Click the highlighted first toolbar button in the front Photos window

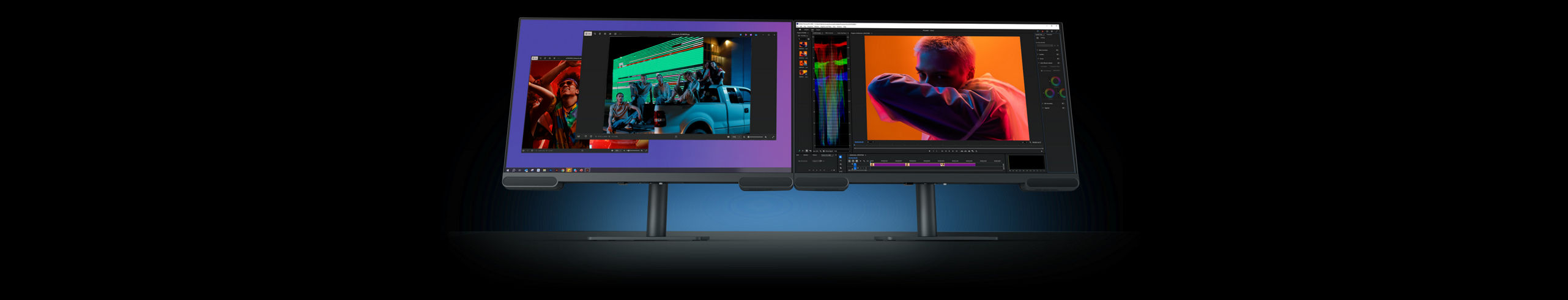[x=588, y=34]
